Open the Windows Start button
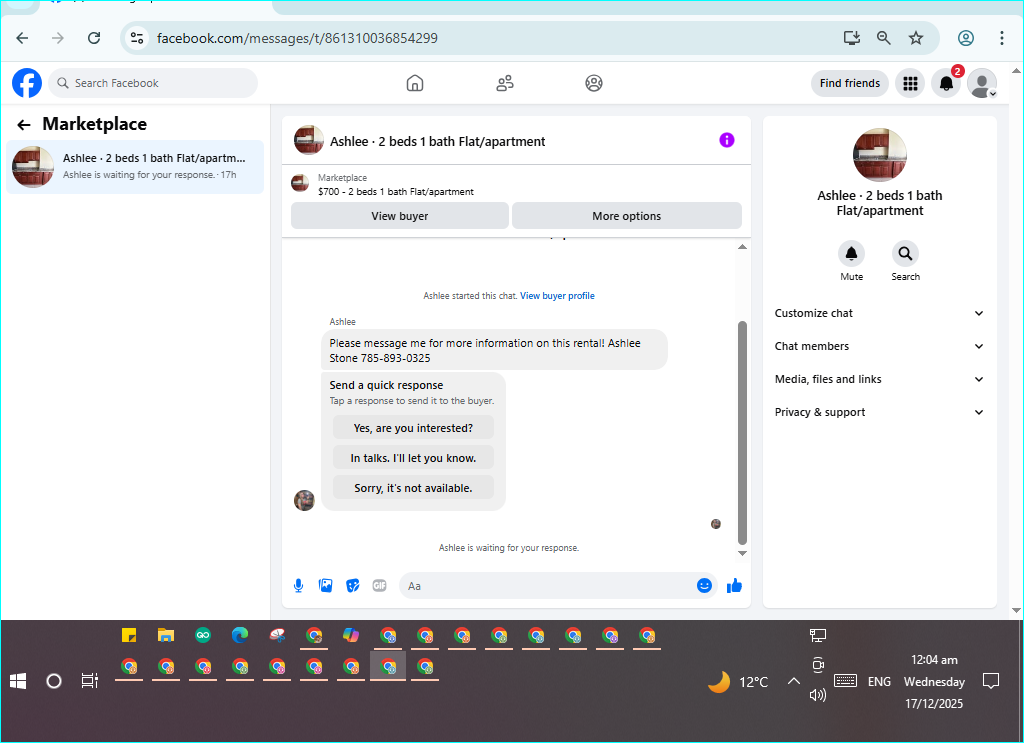The height and width of the screenshot is (743, 1024). click(18, 682)
